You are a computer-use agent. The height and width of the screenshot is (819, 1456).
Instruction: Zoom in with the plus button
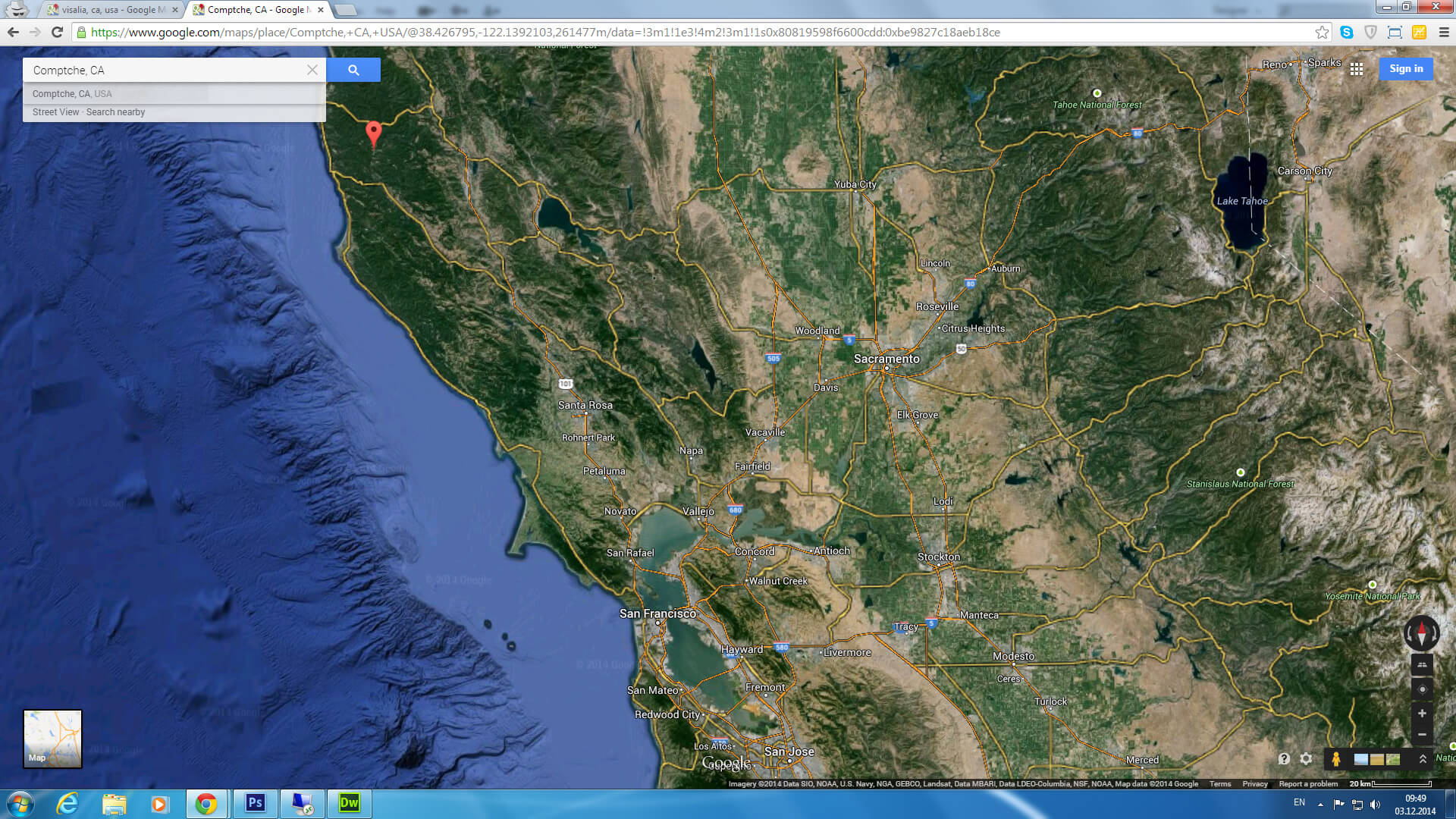point(1422,714)
